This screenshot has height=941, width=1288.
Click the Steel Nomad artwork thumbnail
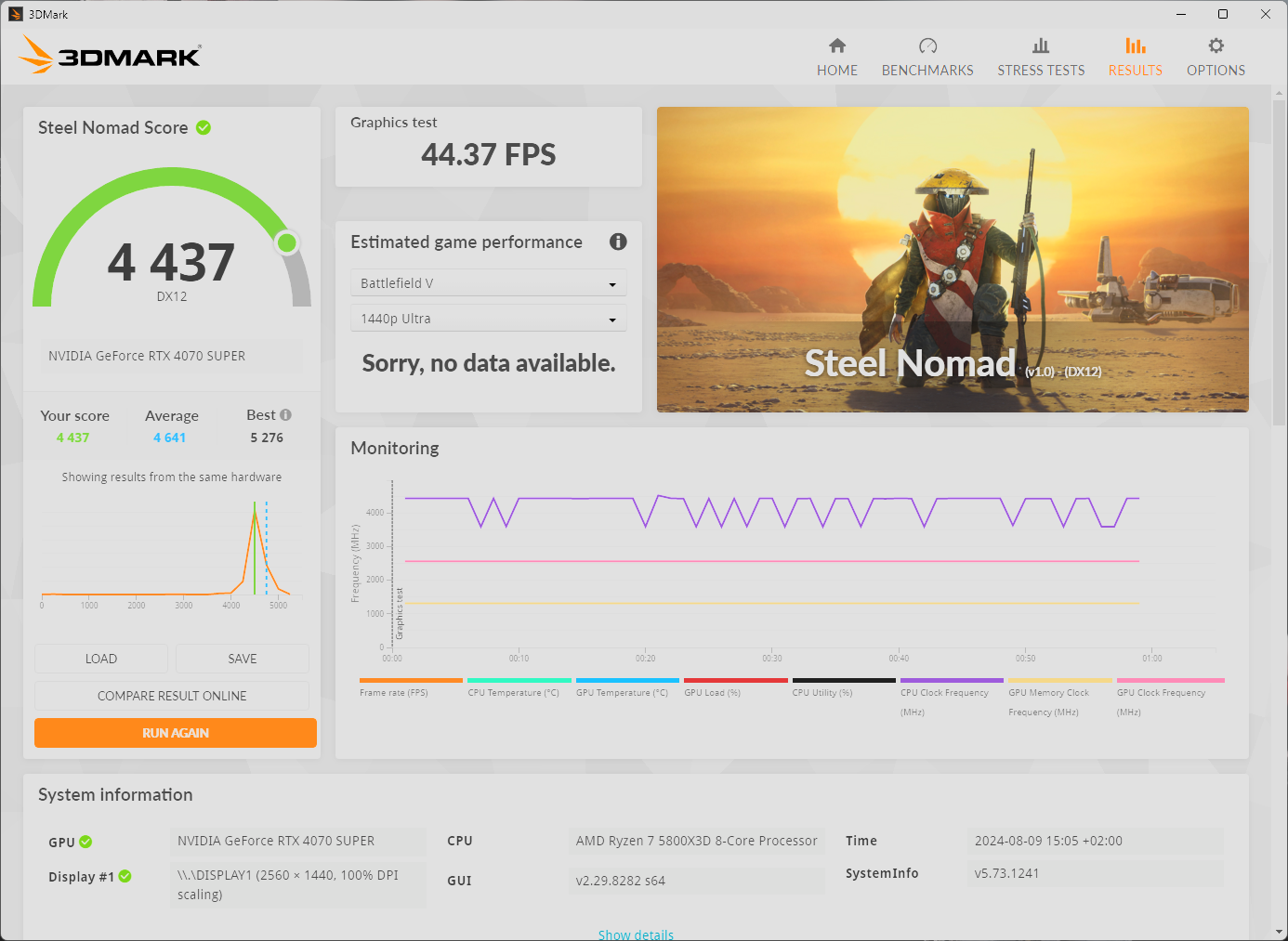pos(953,259)
